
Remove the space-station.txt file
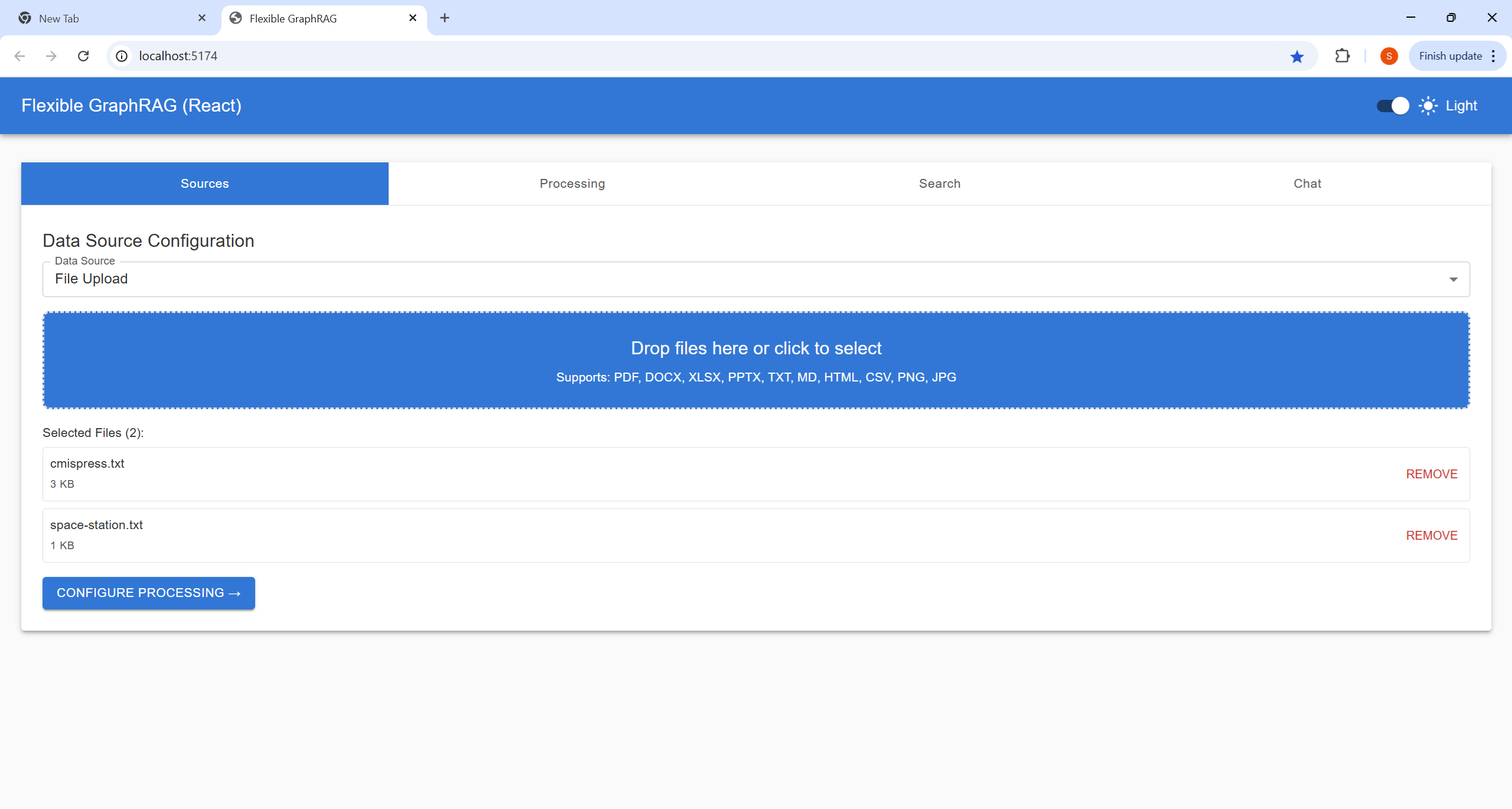pyautogui.click(x=1431, y=536)
